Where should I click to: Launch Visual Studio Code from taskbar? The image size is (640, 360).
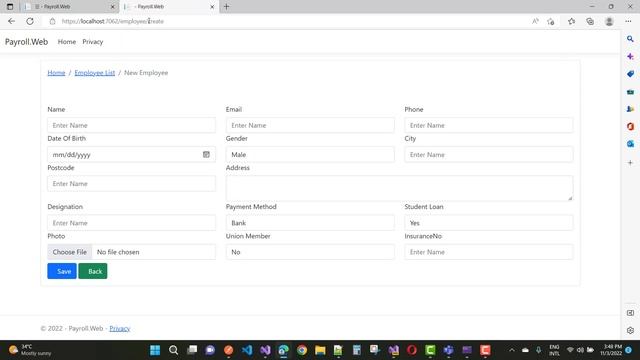(247, 350)
